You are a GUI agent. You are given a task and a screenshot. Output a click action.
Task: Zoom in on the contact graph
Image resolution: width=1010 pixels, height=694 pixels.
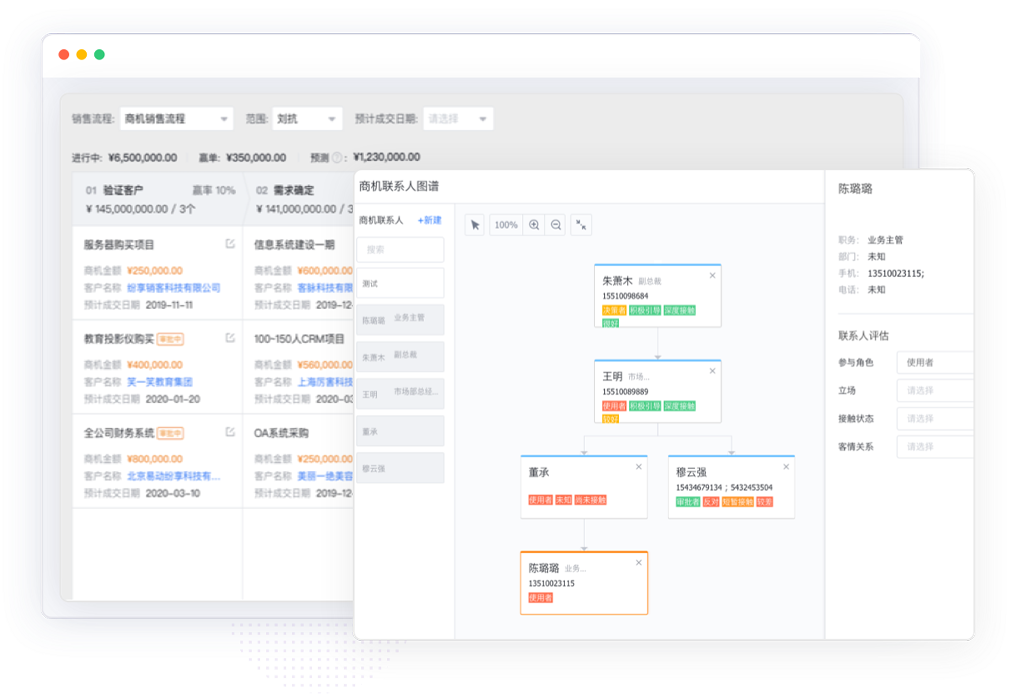click(x=534, y=225)
